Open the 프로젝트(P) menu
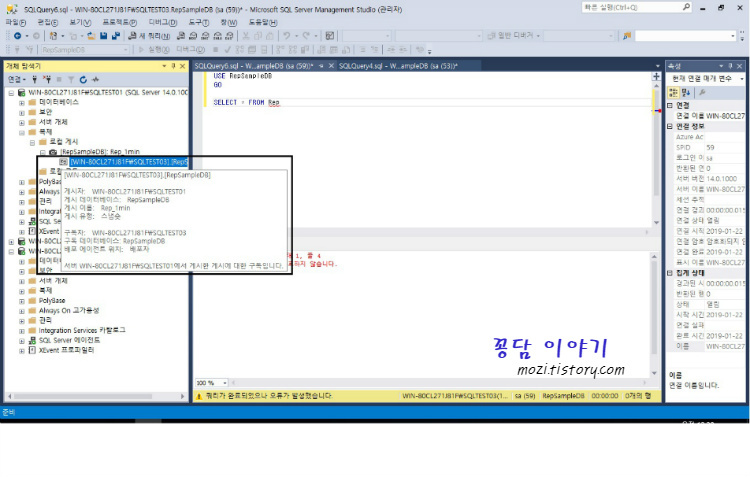Screen dimensions: 750x477 click(120, 22)
